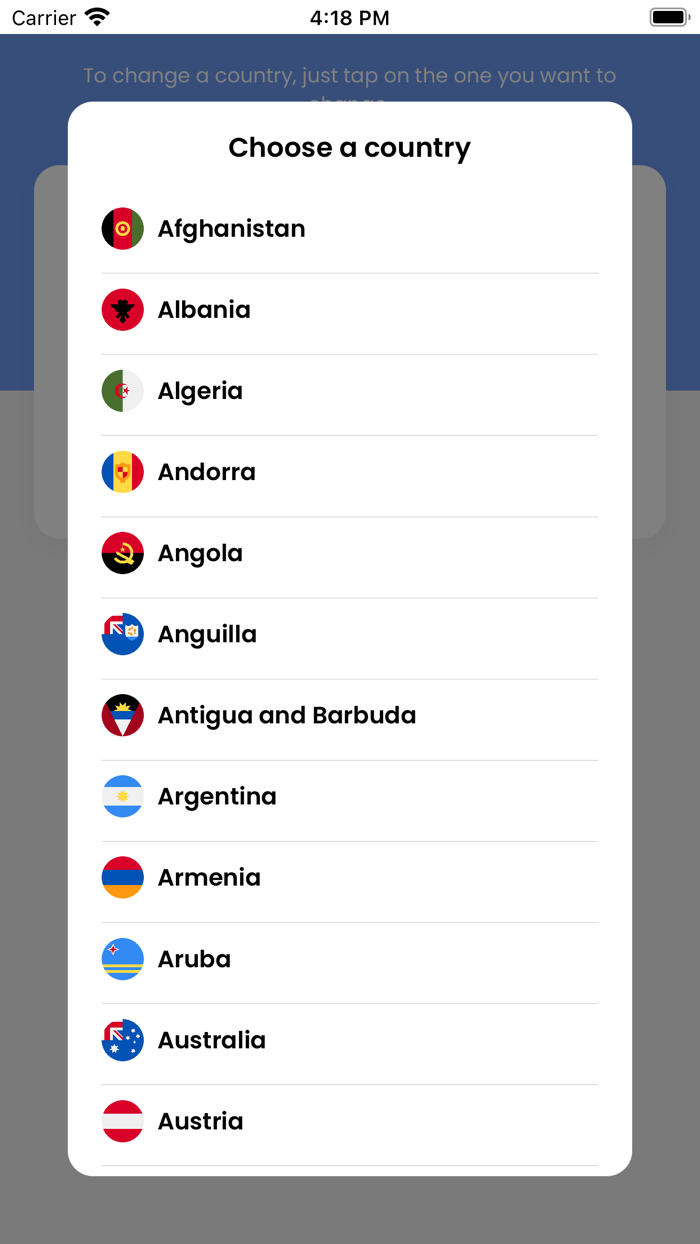700x1244 pixels.
Task: Tap the Armenia flag icon
Action: click(x=123, y=877)
